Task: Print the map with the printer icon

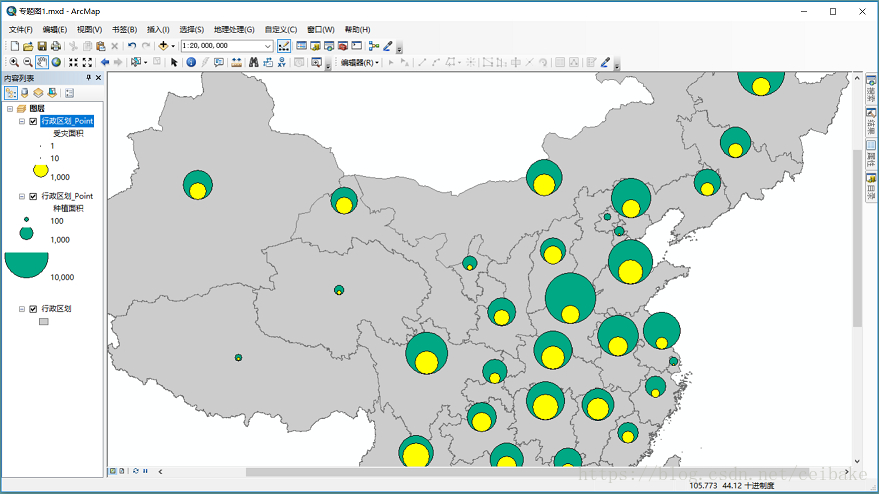Action: point(55,46)
